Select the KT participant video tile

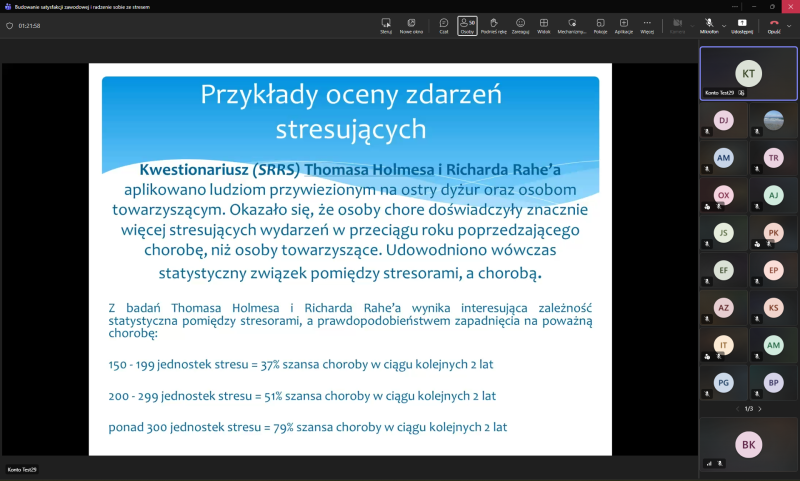click(x=748, y=73)
